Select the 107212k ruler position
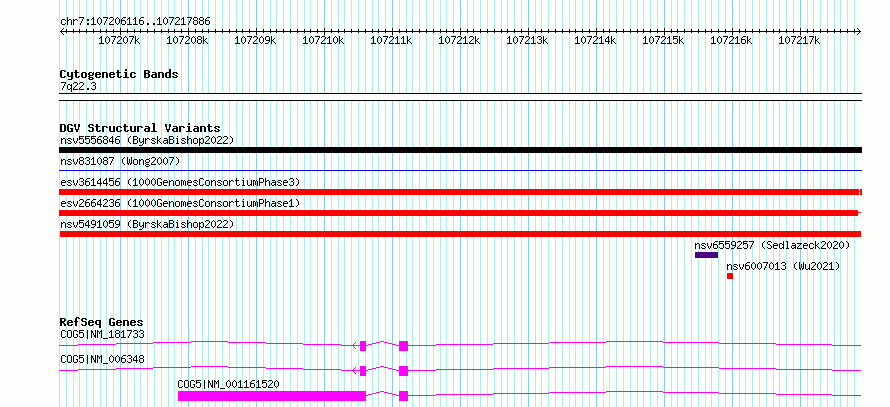Viewport: 890px width, 407px height. (460, 40)
